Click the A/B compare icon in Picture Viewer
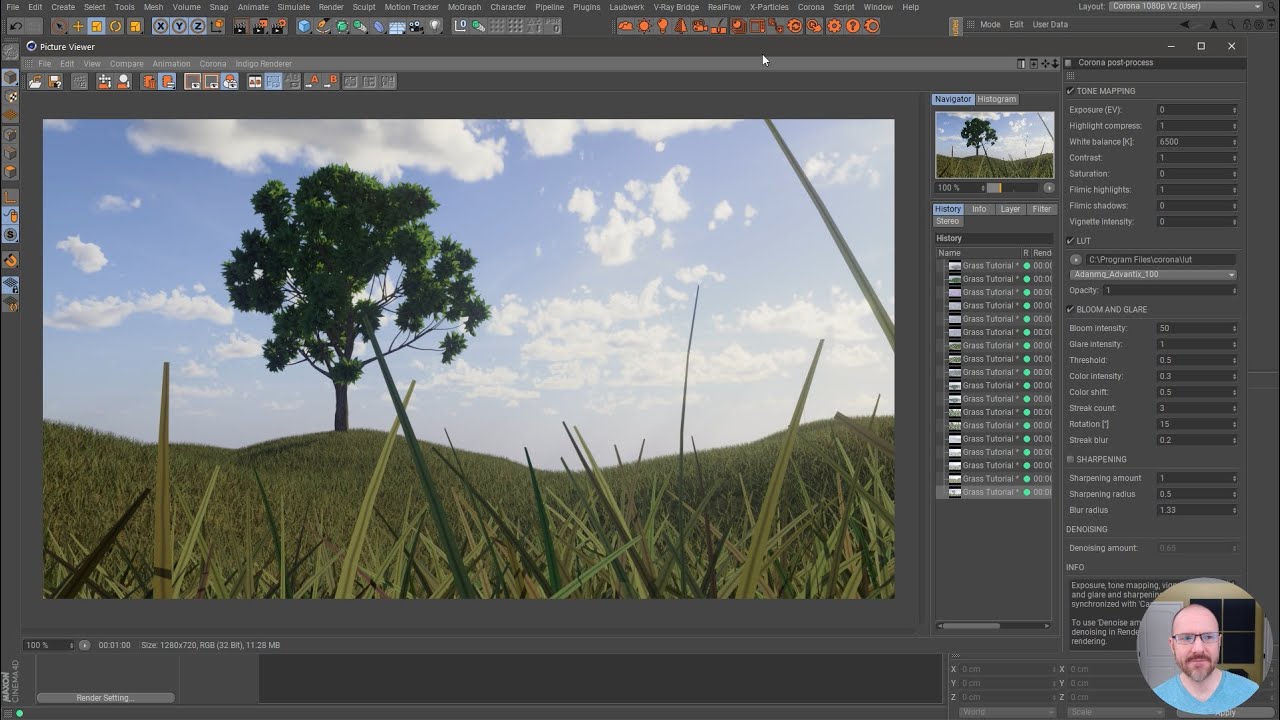The width and height of the screenshot is (1280, 720). 293,81
